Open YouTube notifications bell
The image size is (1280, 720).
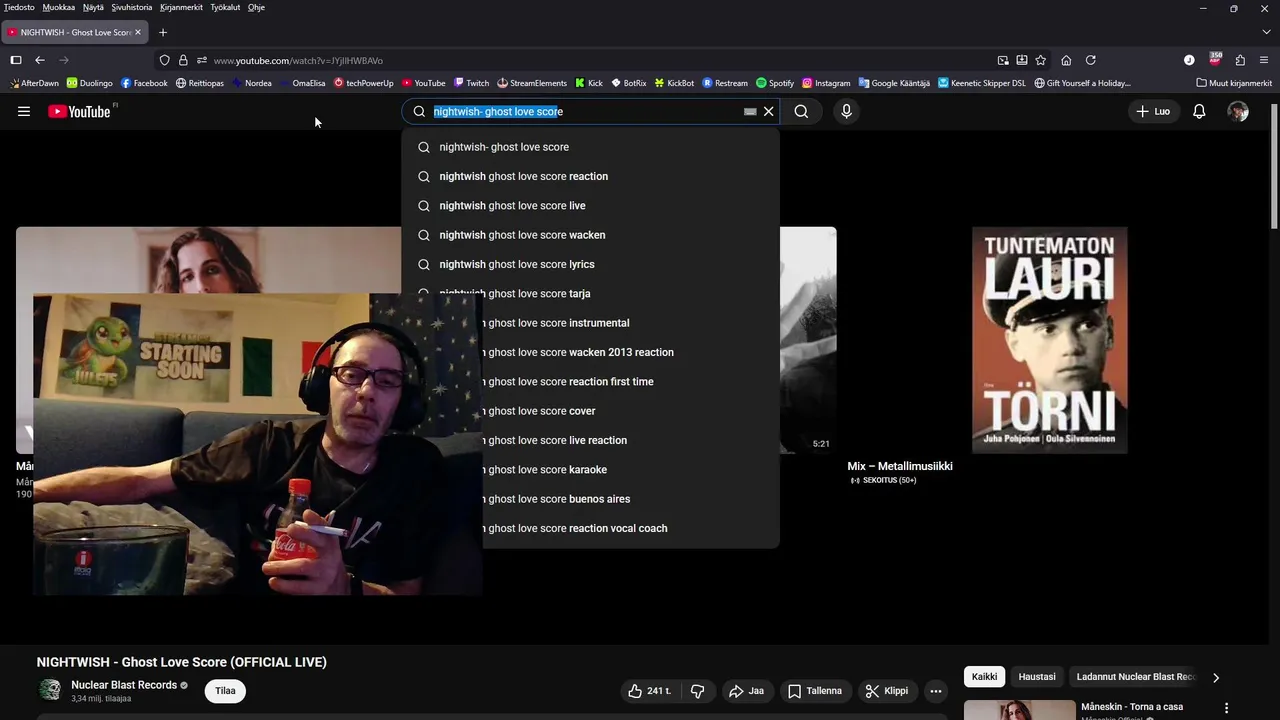point(1199,112)
